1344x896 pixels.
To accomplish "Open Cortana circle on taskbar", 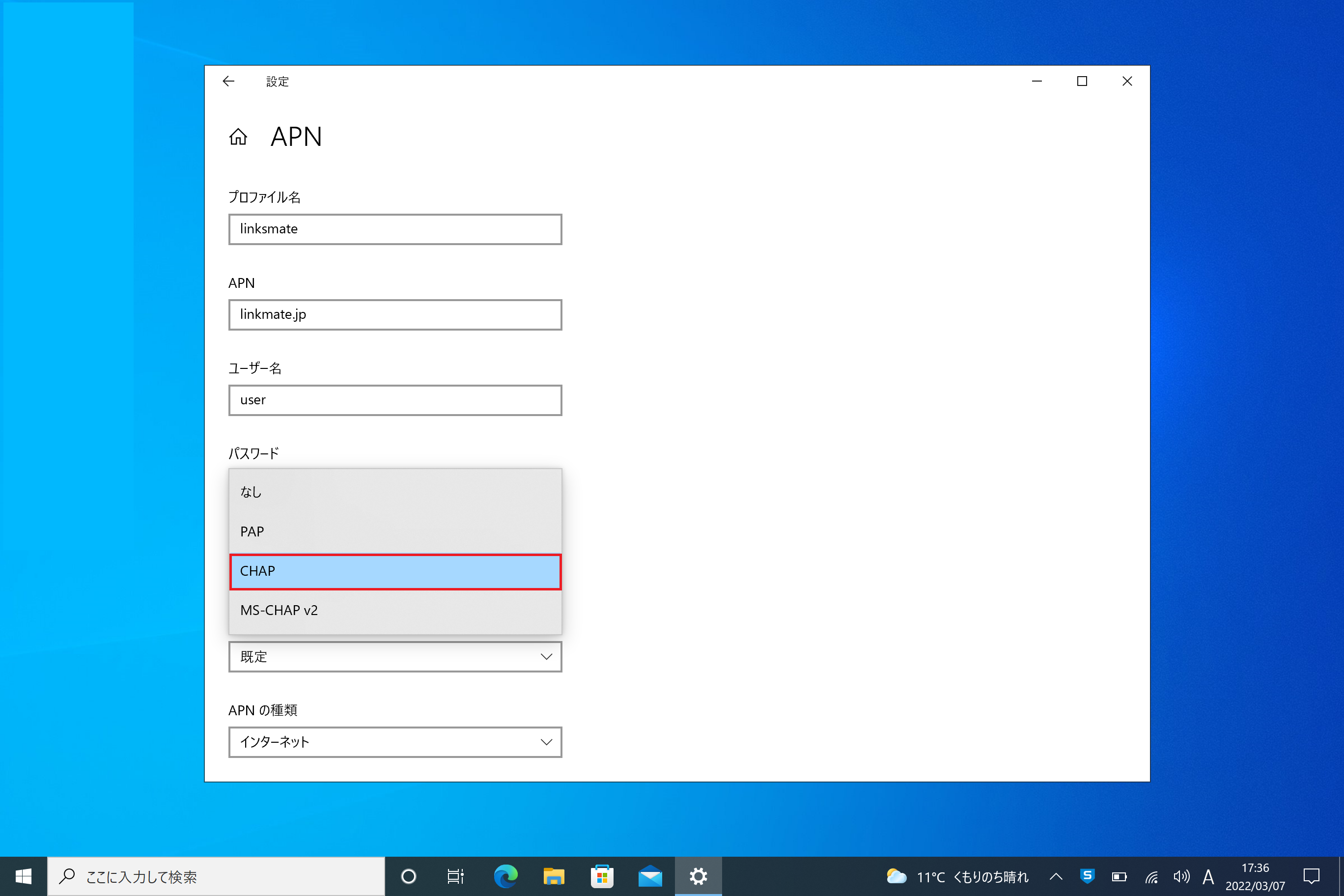I will pyautogui.click(x=409, y=876).
